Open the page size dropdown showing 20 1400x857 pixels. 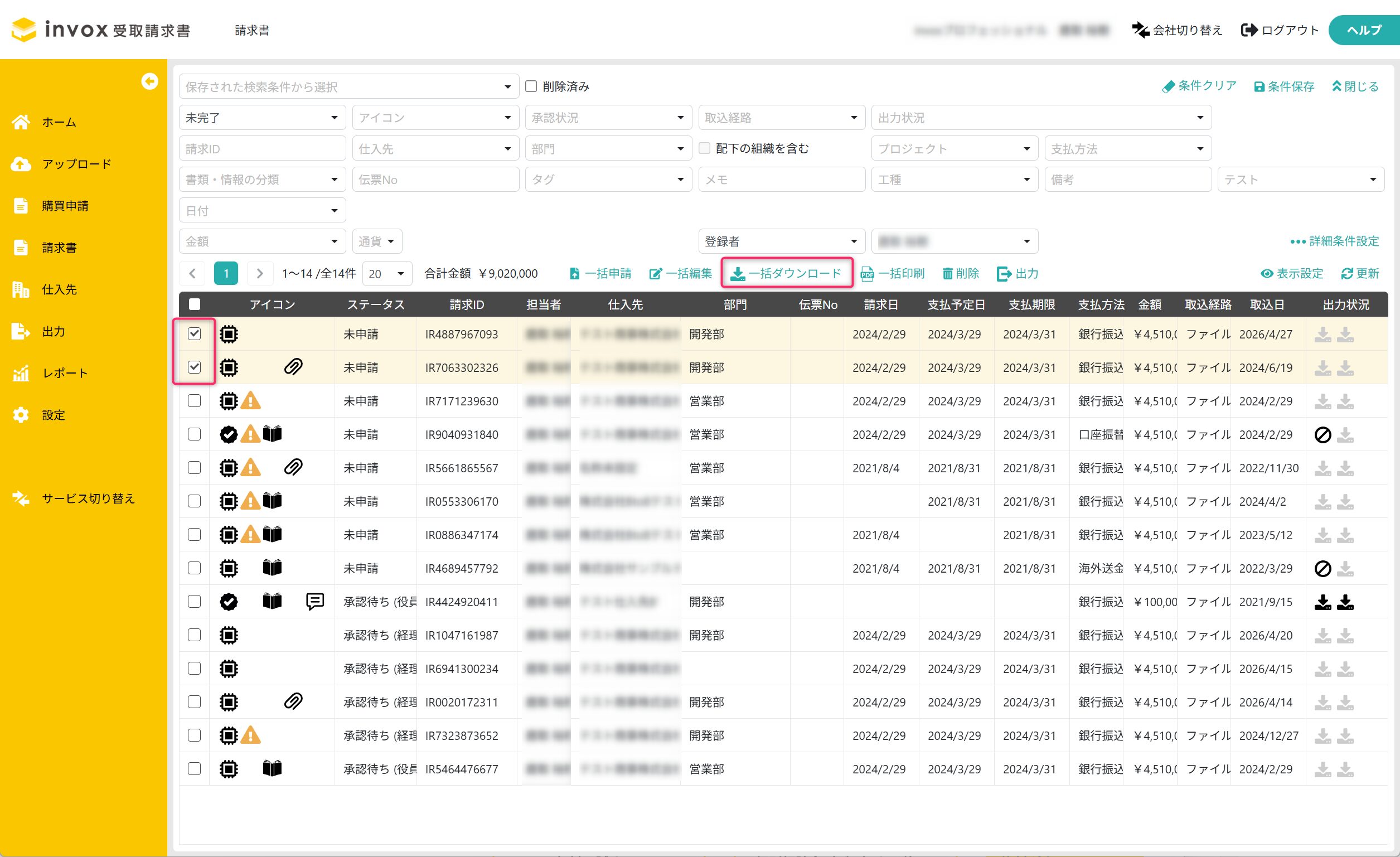pyautogui.click(x=387, y=274)
